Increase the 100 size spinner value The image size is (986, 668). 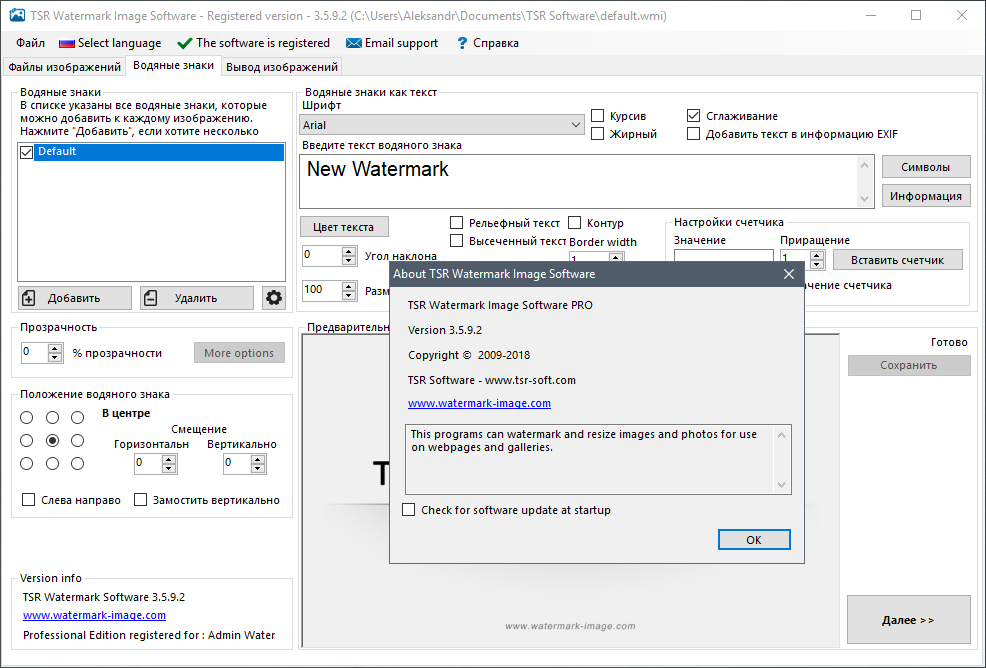(349, 286)
